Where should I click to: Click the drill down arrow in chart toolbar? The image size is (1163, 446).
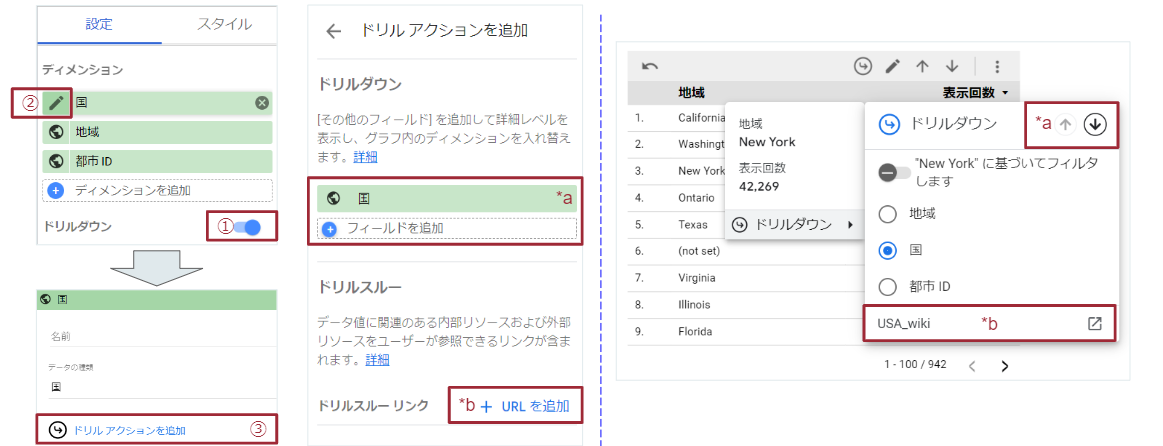coord(952,66)
